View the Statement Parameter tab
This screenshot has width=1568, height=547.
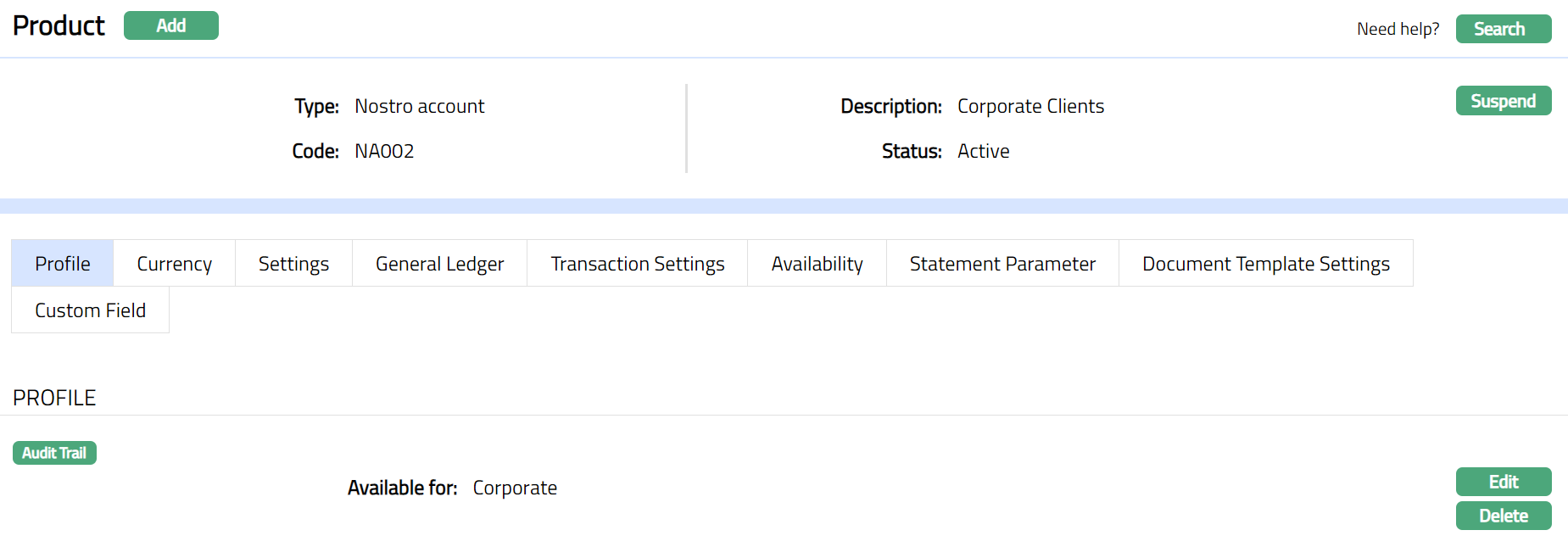point(1002,264)
